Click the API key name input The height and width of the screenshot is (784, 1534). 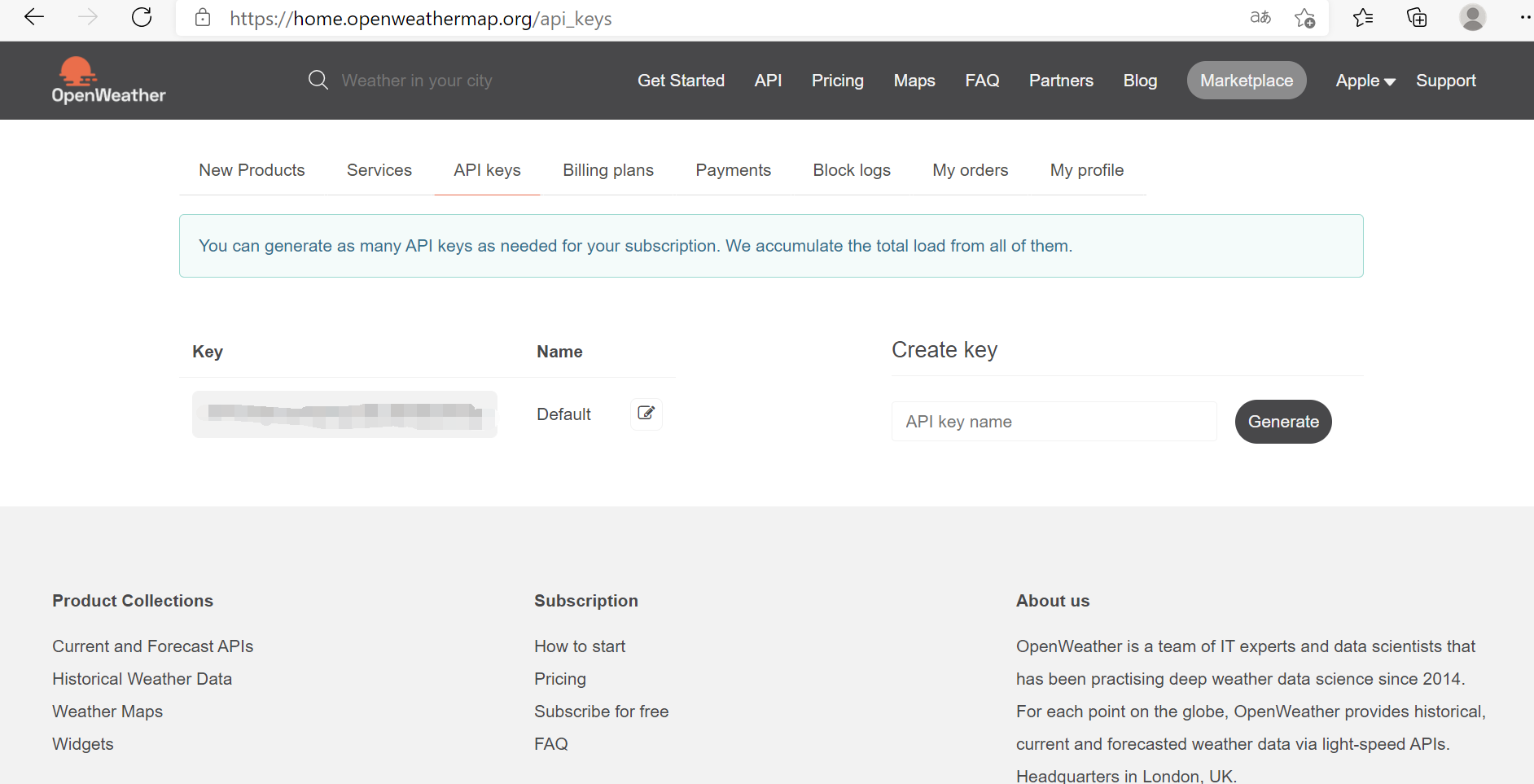pyautogui.click(x=1054, y=422)
